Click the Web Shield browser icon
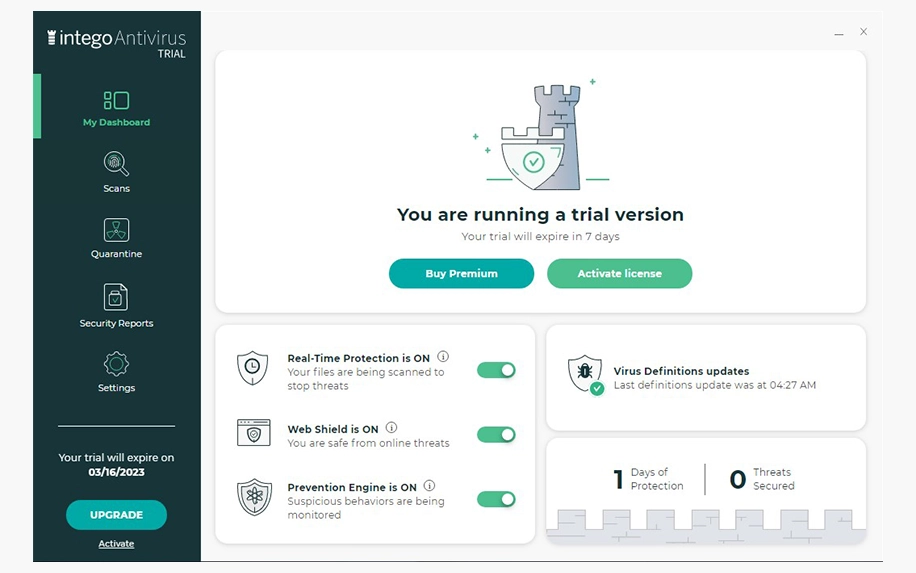 tap(254, 433)
